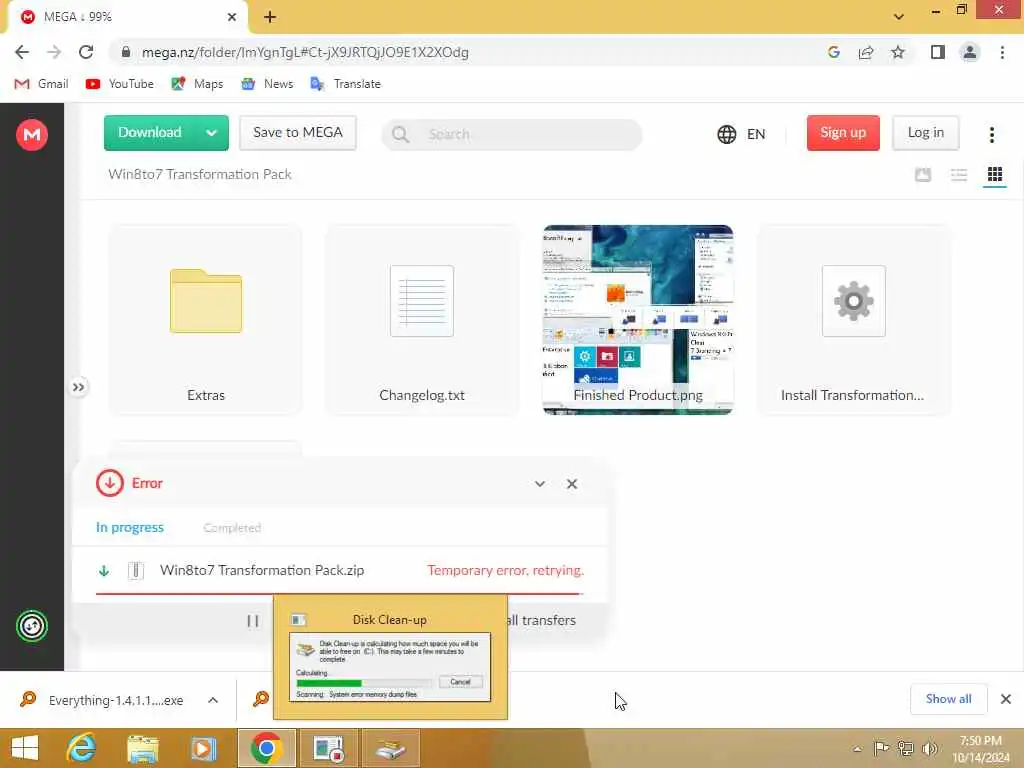This screenshot has height=768, width=1024.
Task: Click the zip file icon in transfer row
Action: click(x=136, y=571)
